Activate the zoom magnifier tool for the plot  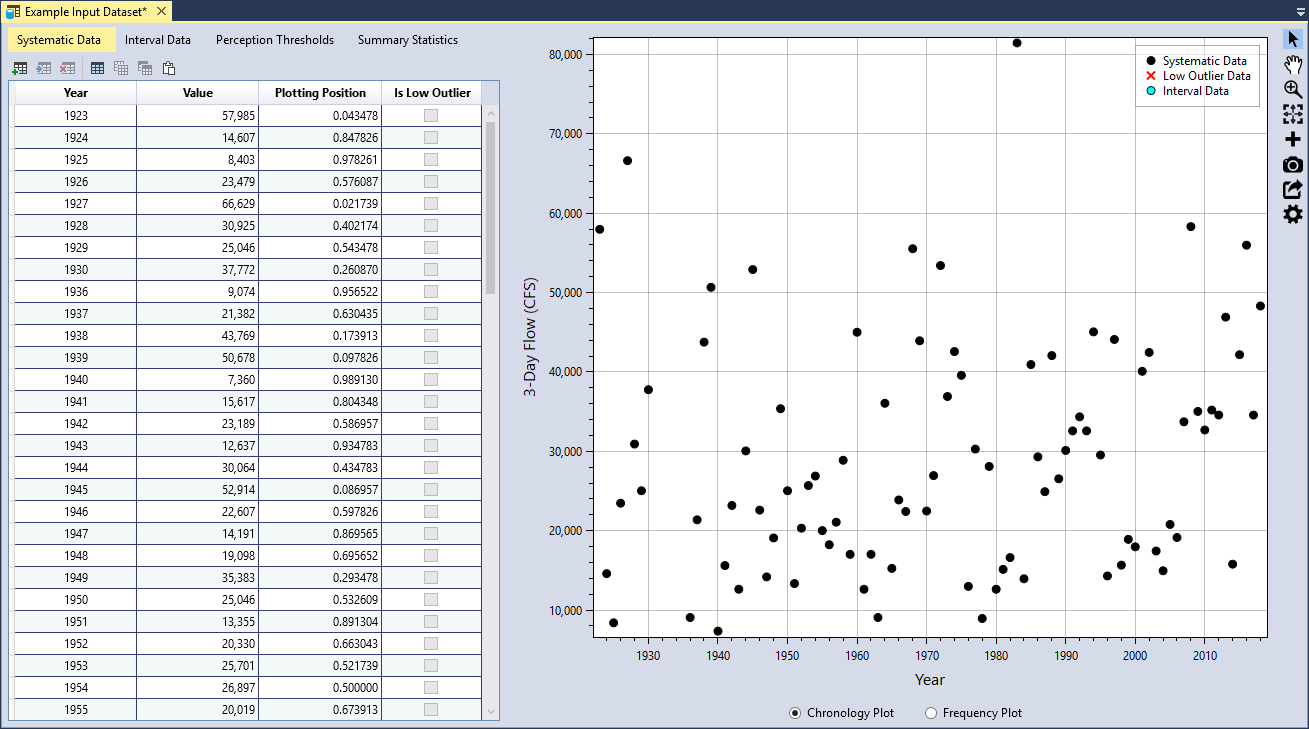[x=1293, y=89]
